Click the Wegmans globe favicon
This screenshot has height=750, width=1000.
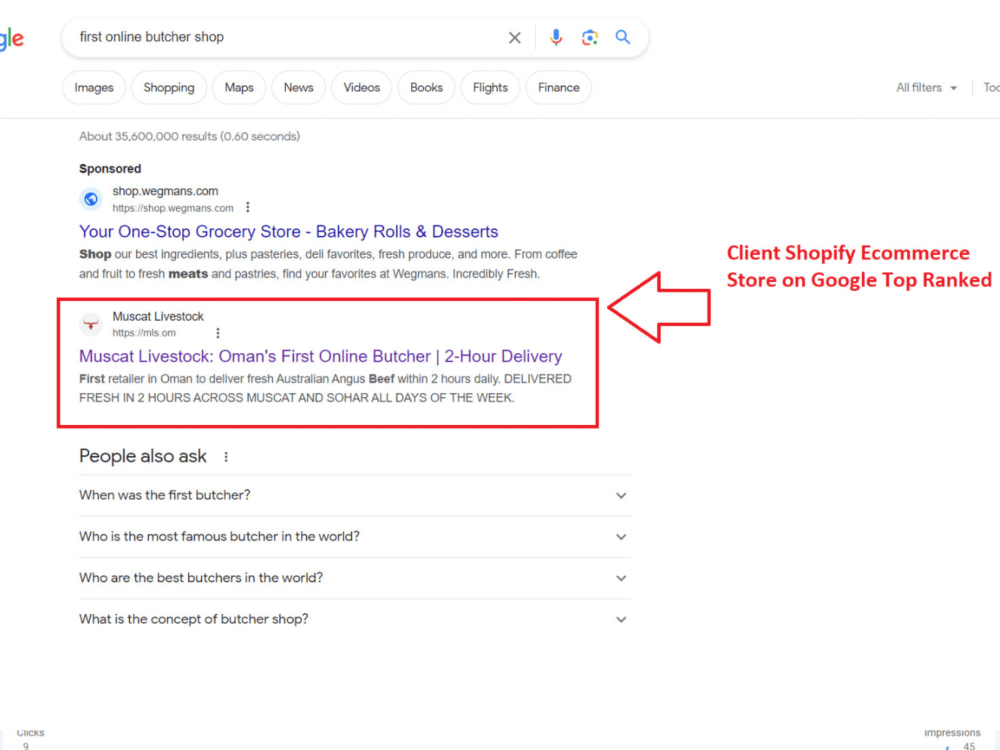point(91,199)
